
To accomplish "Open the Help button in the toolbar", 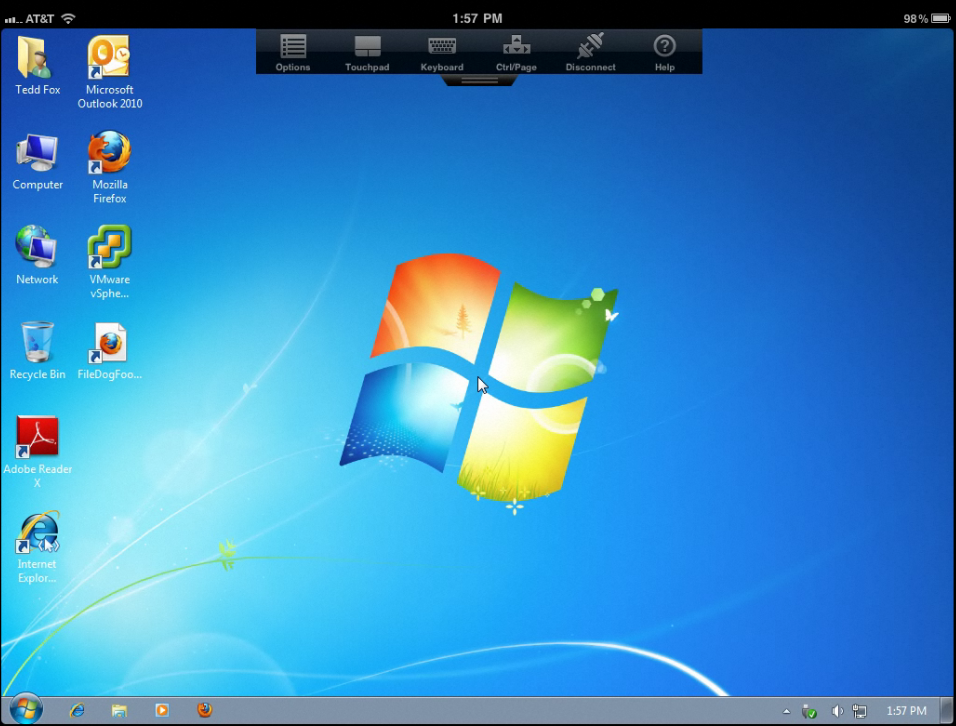I will pos(665,53).
